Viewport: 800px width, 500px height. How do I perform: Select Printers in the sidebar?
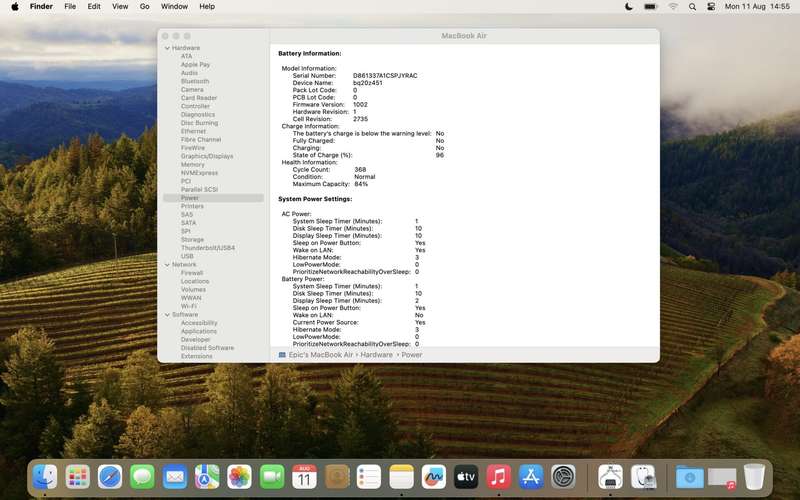click(192, 206)
